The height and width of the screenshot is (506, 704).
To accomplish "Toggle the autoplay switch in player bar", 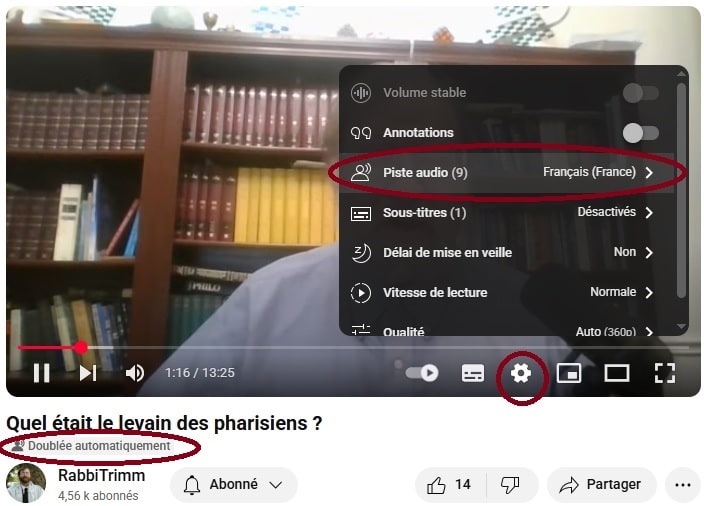I will (x=422, y=373).
